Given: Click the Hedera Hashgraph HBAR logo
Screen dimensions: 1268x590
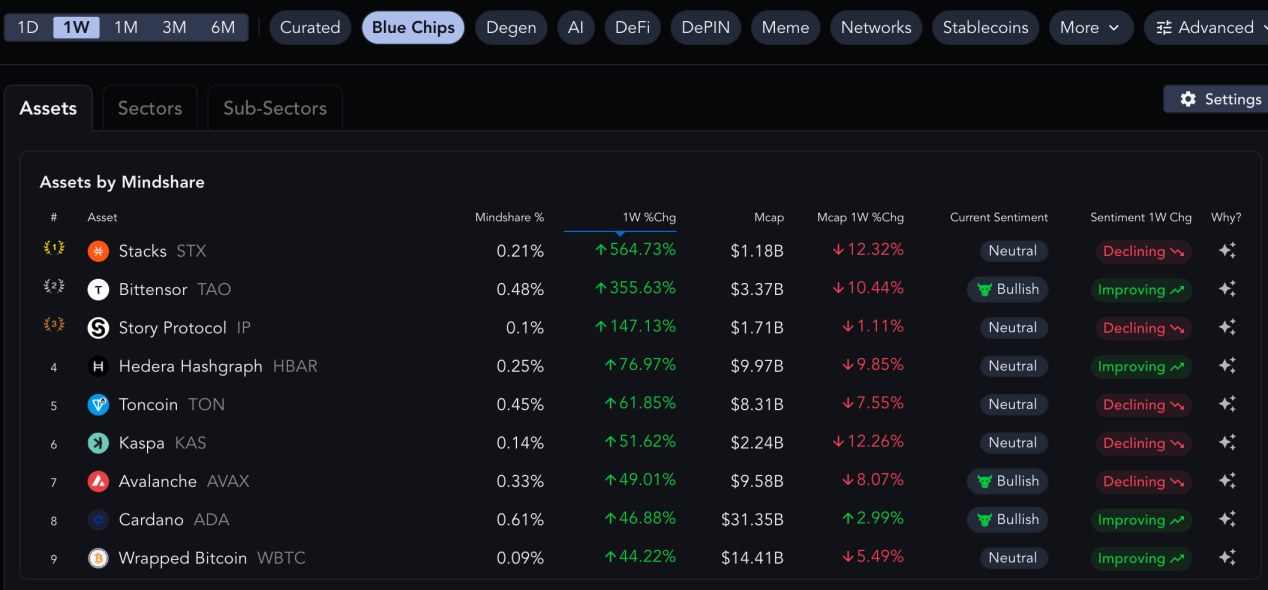Looking at the screenshot, I should pyautogui.click(x=98, y=366).
